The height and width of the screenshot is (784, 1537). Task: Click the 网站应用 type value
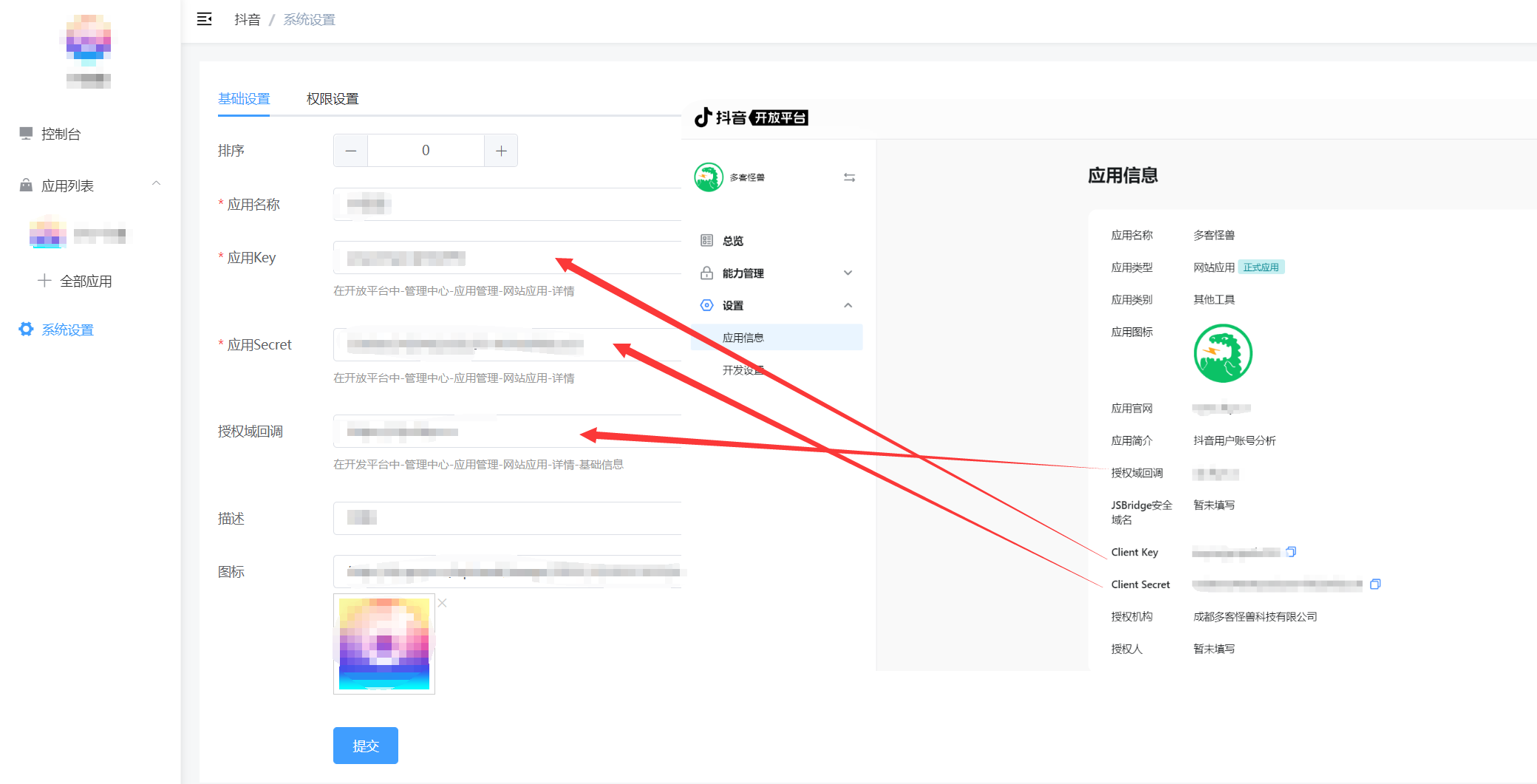(1214, 267)
